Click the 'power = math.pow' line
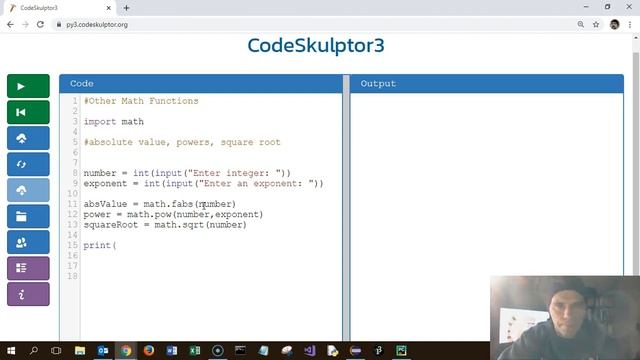This screenshot has height=360, width=640. pyautogui.click(x=173, y=214)
